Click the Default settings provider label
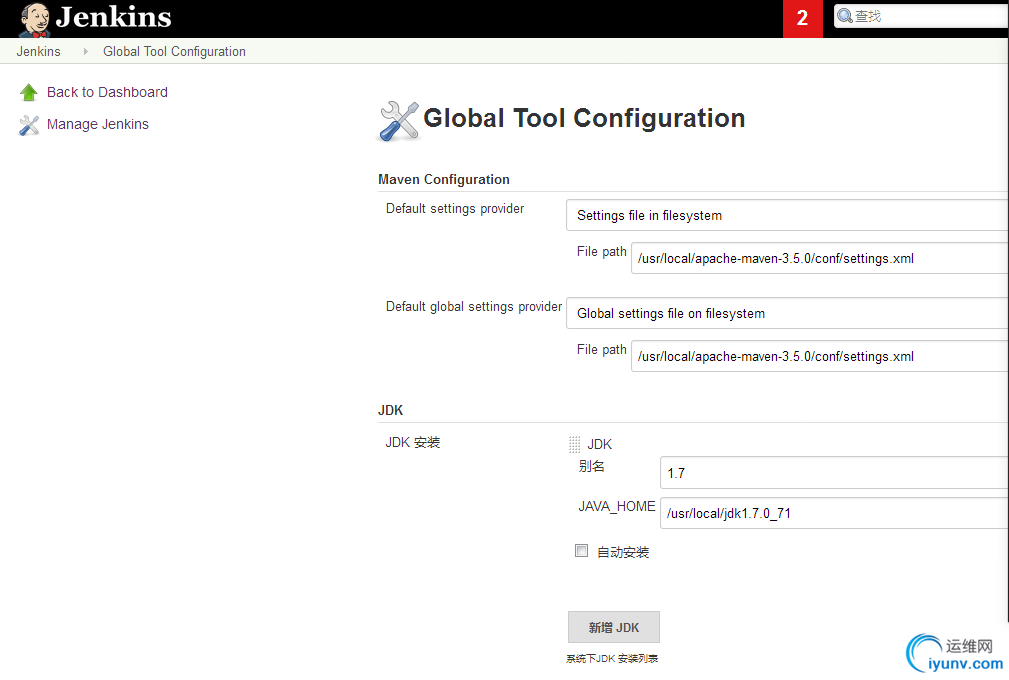Image resolution: width=1009 pixels, height=680 pixels. [x=455, y=208]
